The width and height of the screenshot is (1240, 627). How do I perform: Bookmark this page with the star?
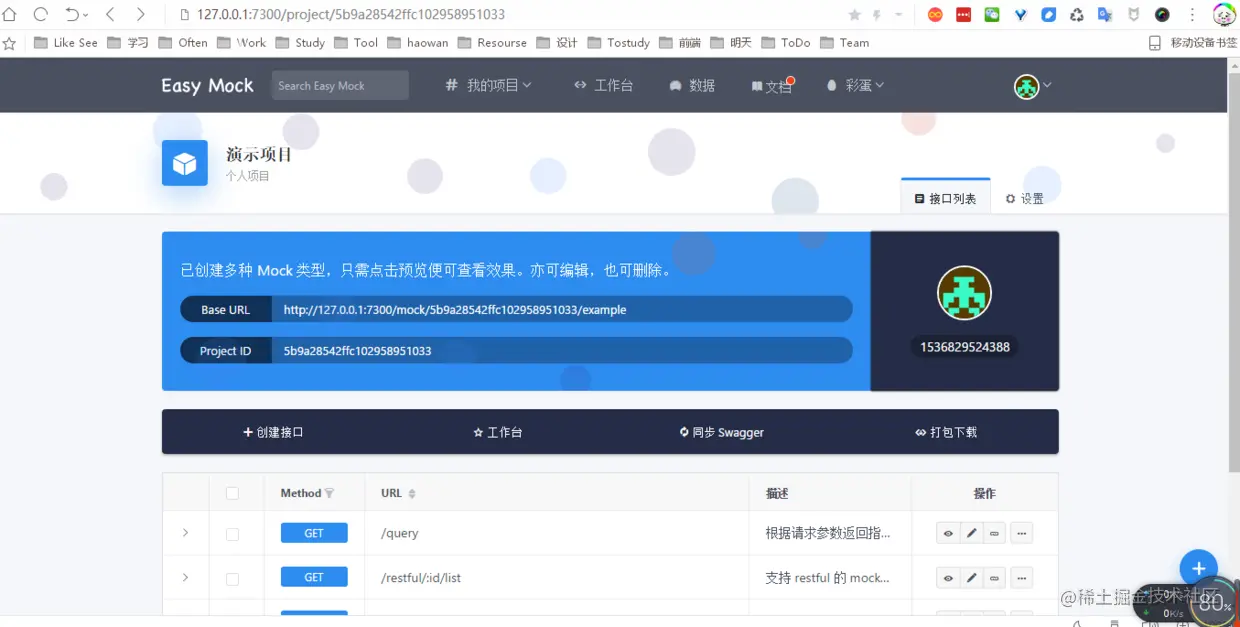tap(854, 15)
